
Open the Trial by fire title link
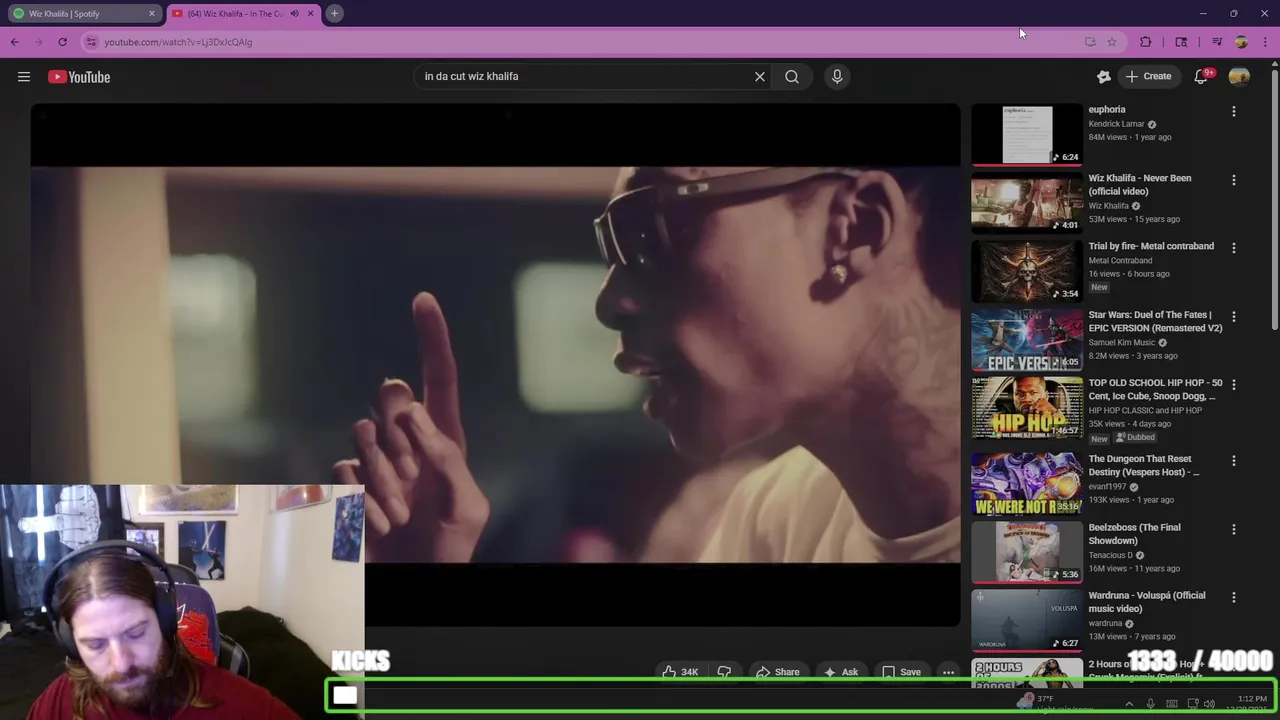pos(1151,246)
